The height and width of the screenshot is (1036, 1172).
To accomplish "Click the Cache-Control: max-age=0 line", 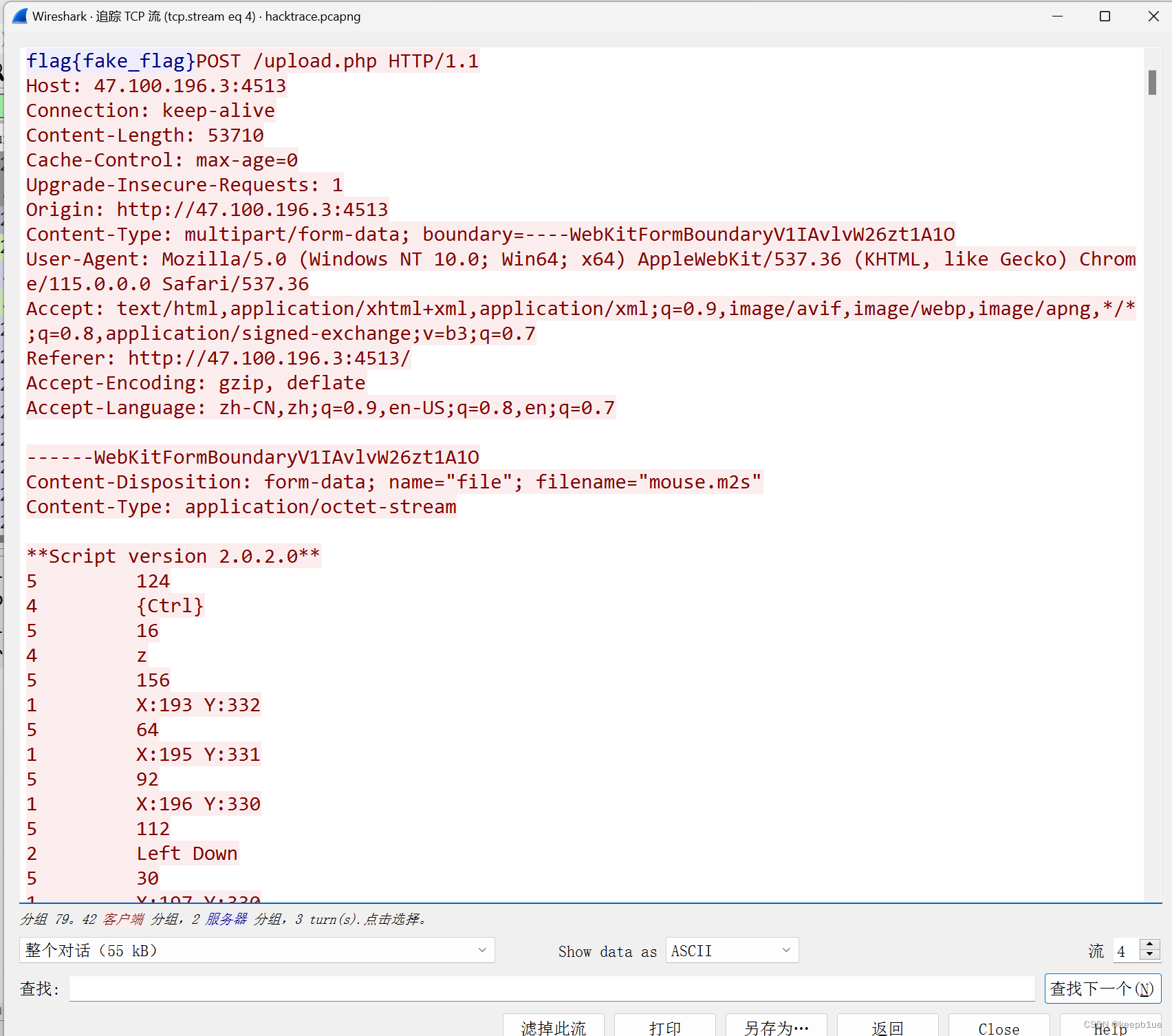I will click(162, 160).
